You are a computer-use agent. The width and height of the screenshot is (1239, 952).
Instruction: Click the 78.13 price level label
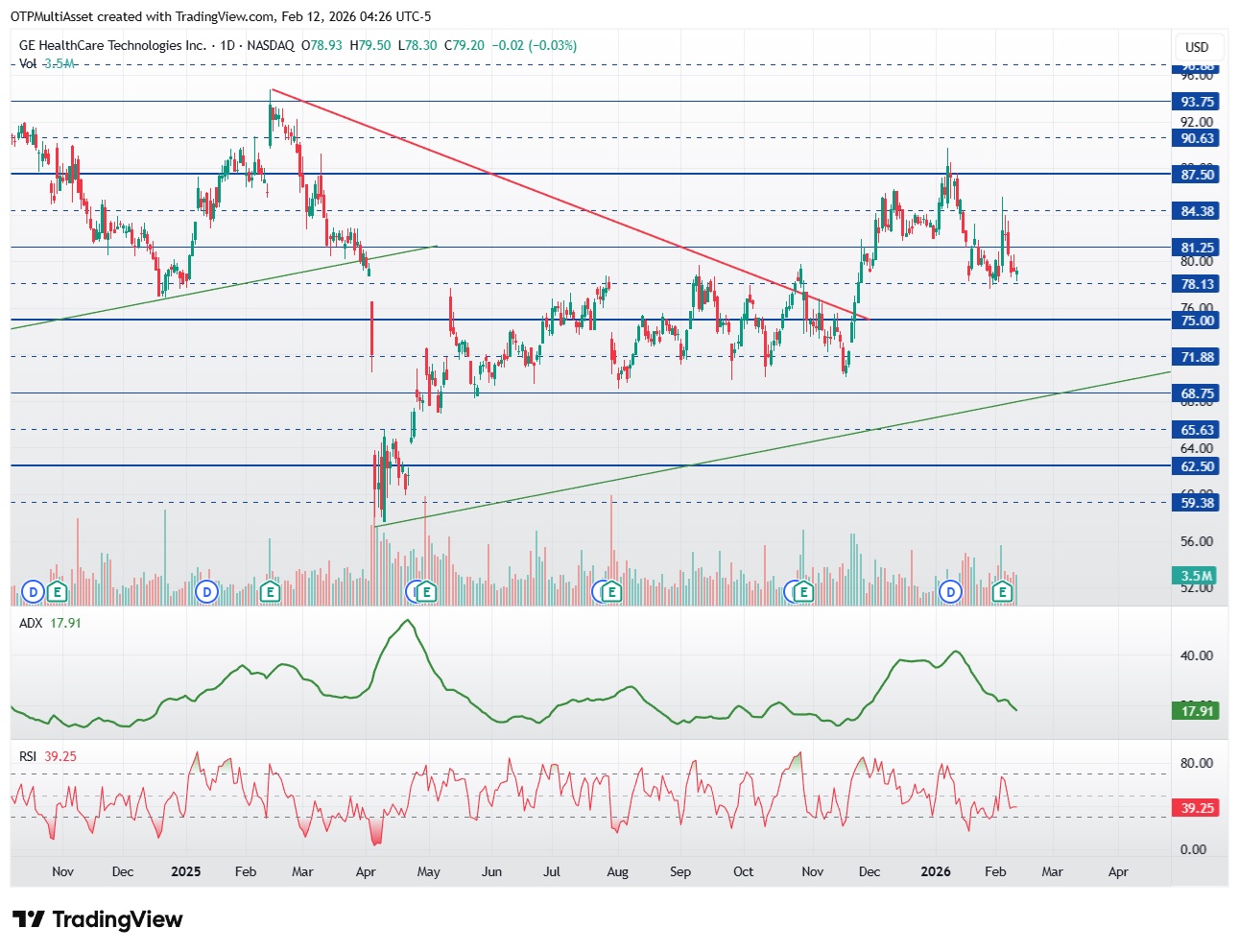1197,284
